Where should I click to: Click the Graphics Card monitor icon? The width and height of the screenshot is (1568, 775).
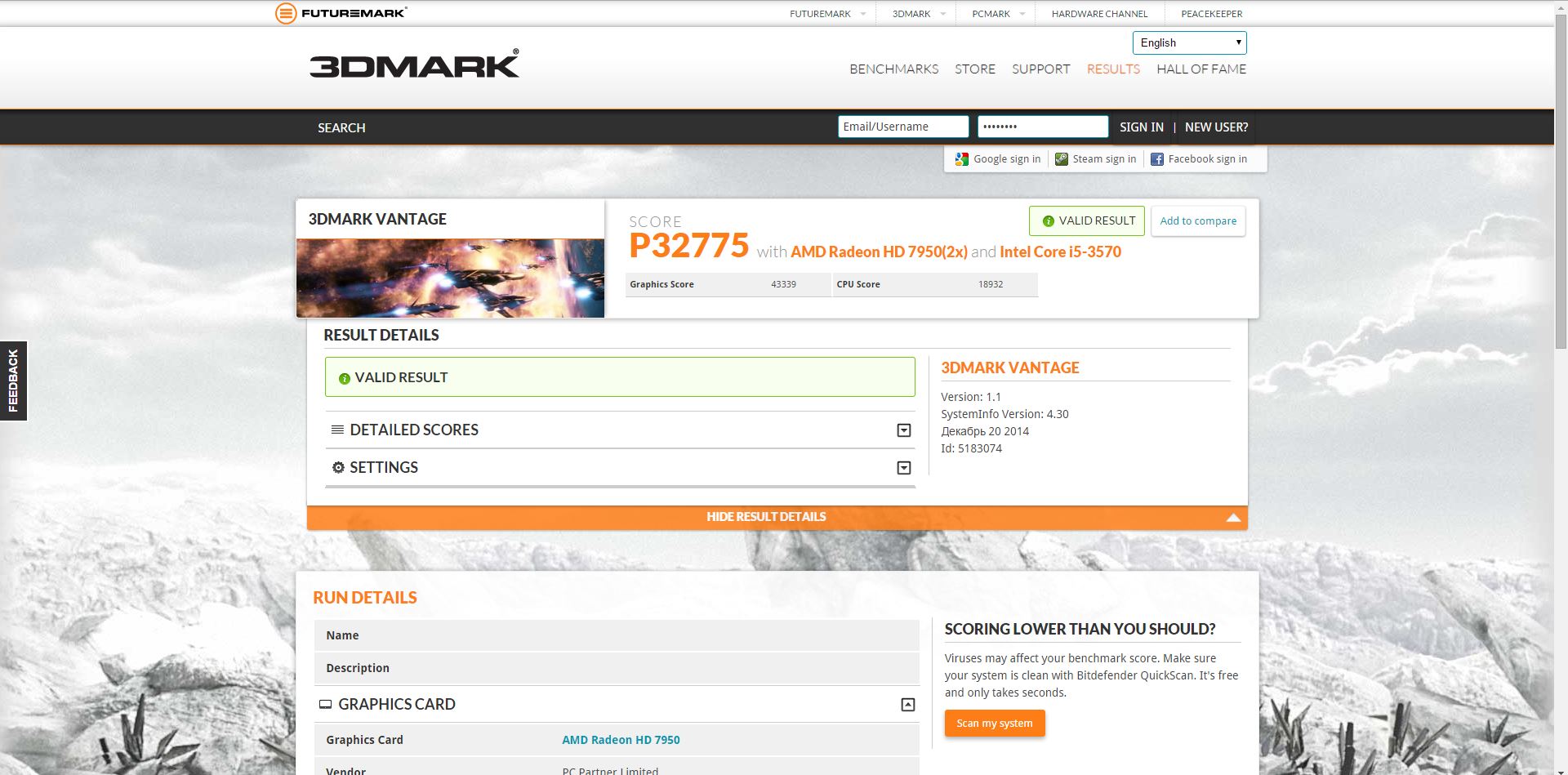click(325, 704)
